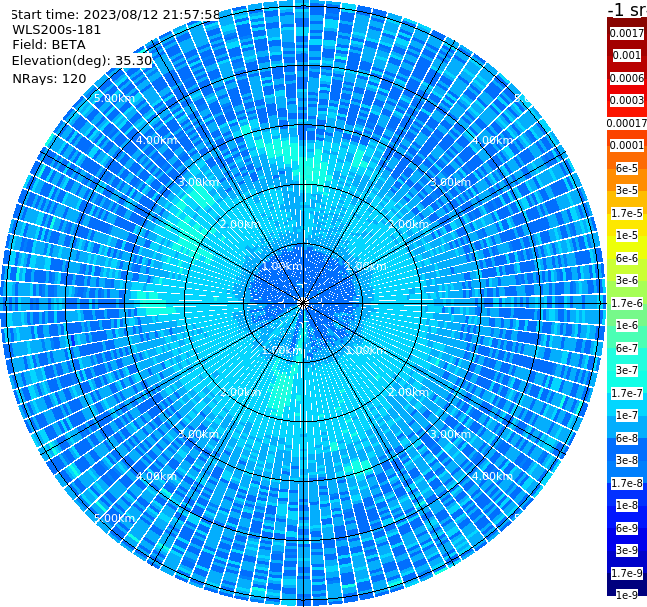Pick the 1e-6 colorbar value
Screen dimensions: 647x607
click(627, 325)
